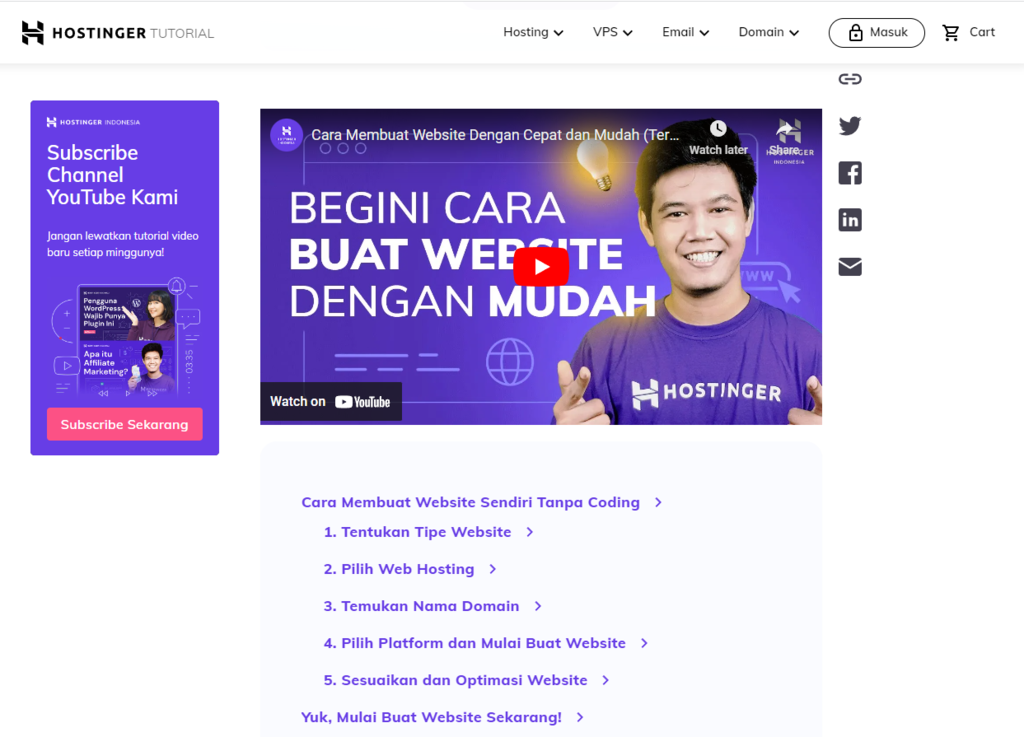Screen dimensions: 1024x737
Task: Open the shopping cart icon
Action: (951, 33)
